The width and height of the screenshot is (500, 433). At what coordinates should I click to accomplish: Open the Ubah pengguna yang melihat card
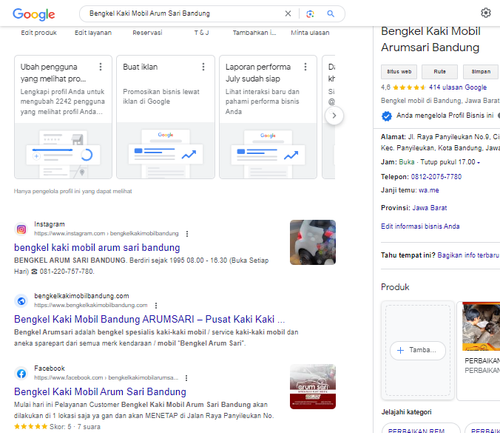click(63, 117)
